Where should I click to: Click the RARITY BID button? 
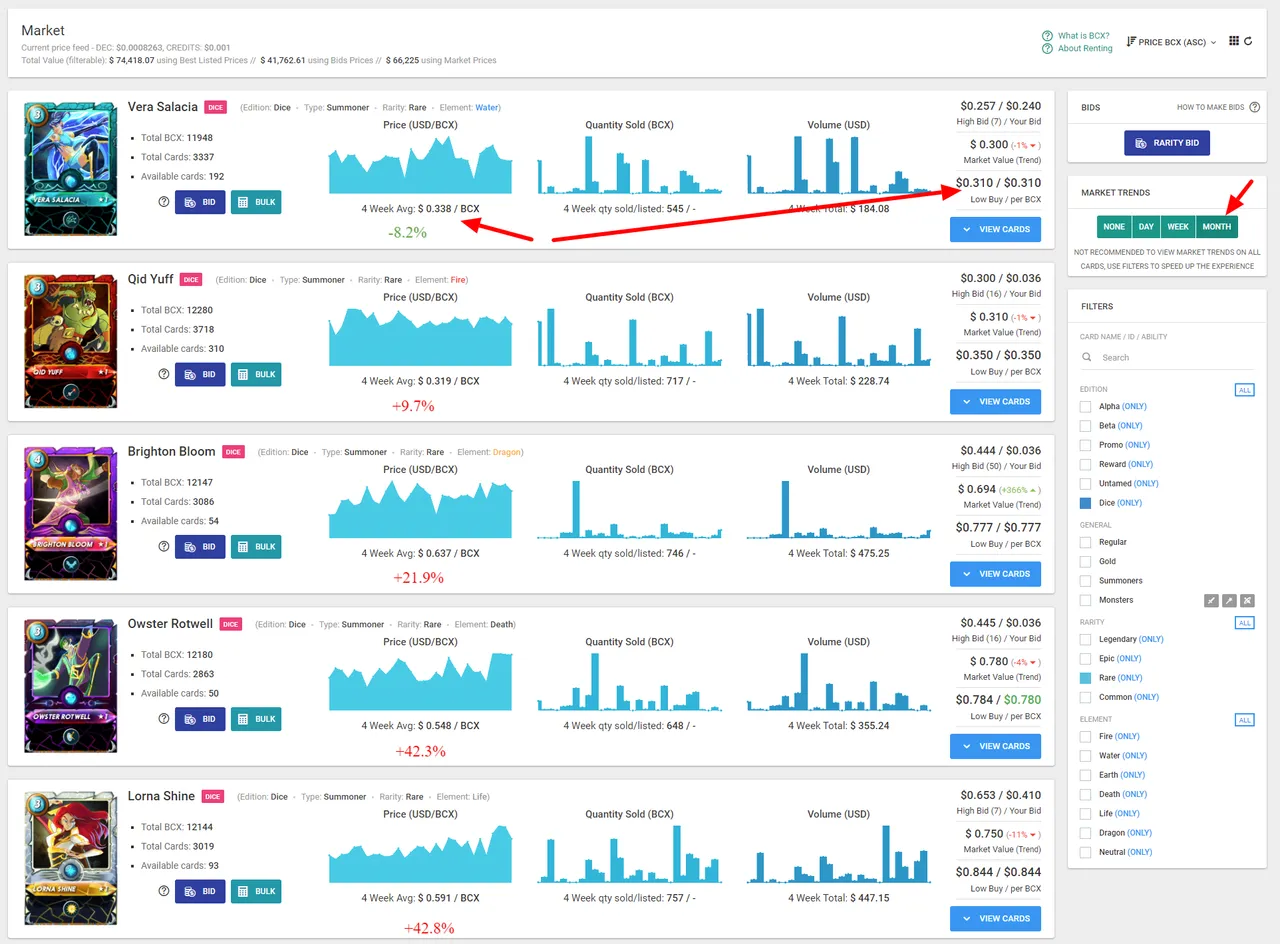pyautogui.click(x=1167, y=143)
